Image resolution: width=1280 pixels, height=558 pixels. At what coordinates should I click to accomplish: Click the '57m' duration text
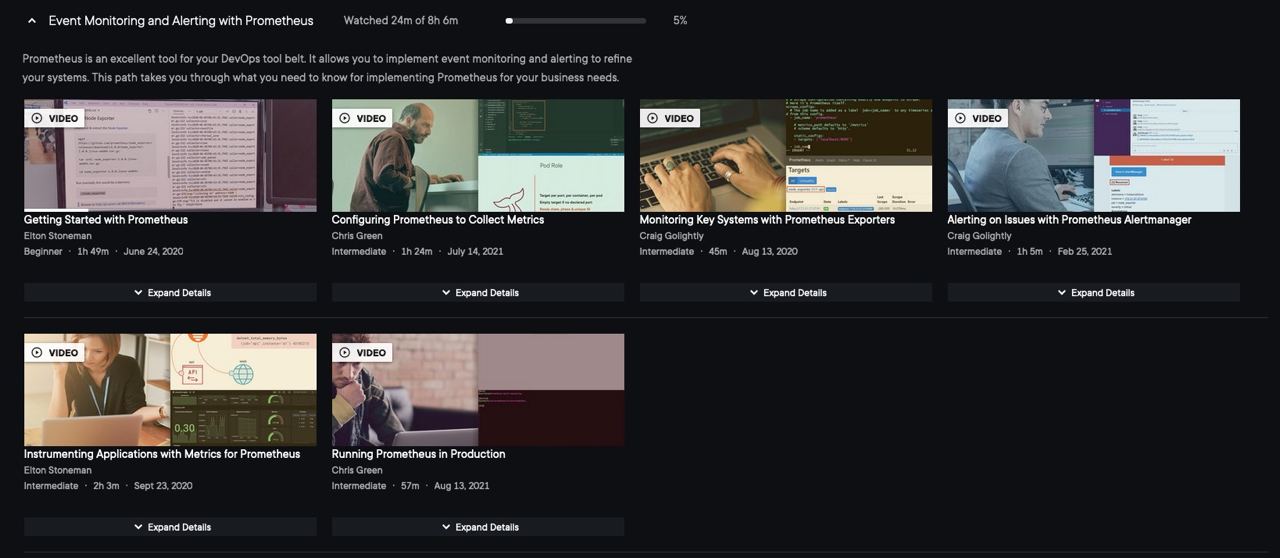(410, 486)
